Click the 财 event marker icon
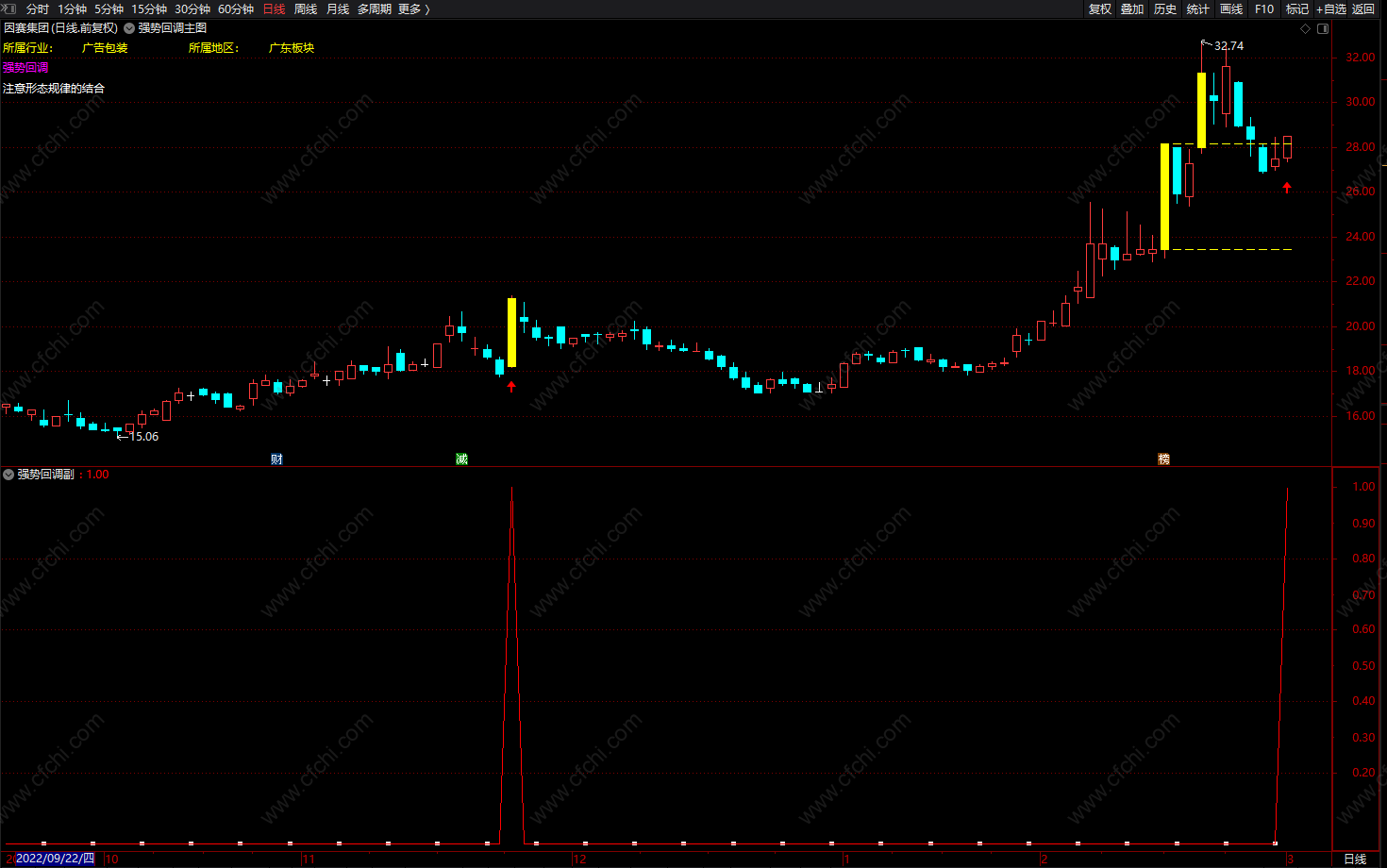 click(276, 459)
